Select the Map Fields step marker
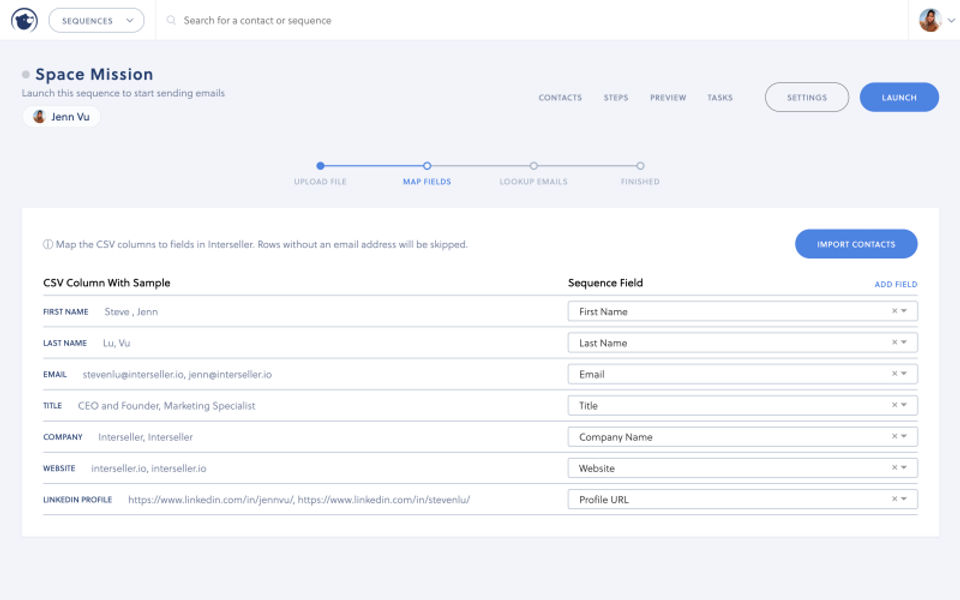 click(427, 165)
